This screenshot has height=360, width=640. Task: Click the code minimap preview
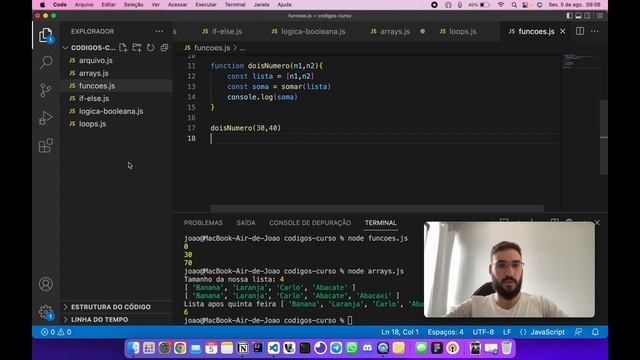pos(580,61)
